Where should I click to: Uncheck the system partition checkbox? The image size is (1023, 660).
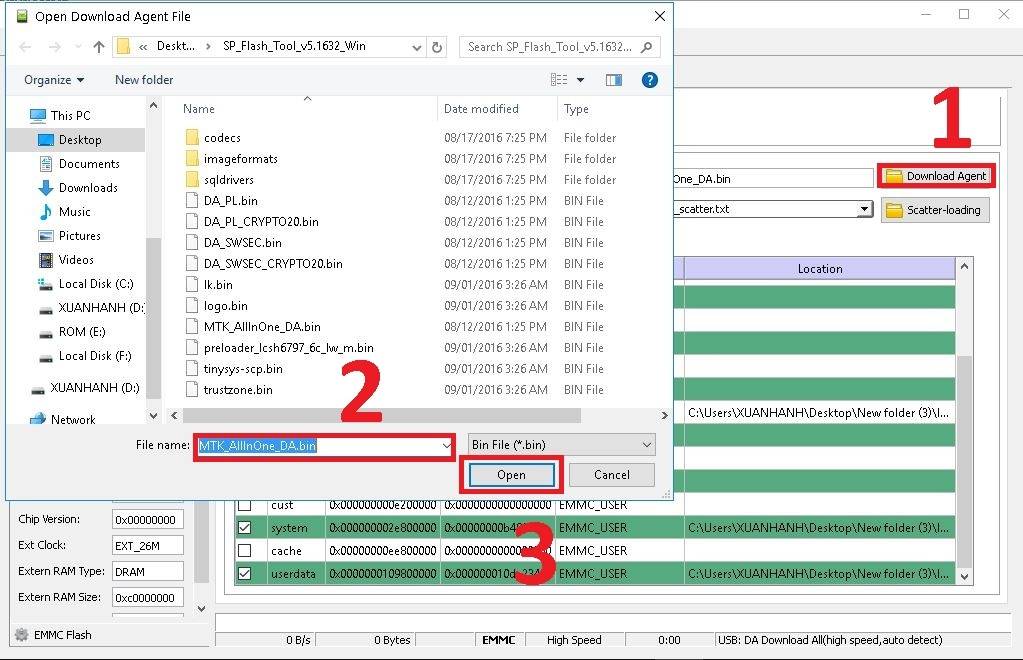[245, 527]
